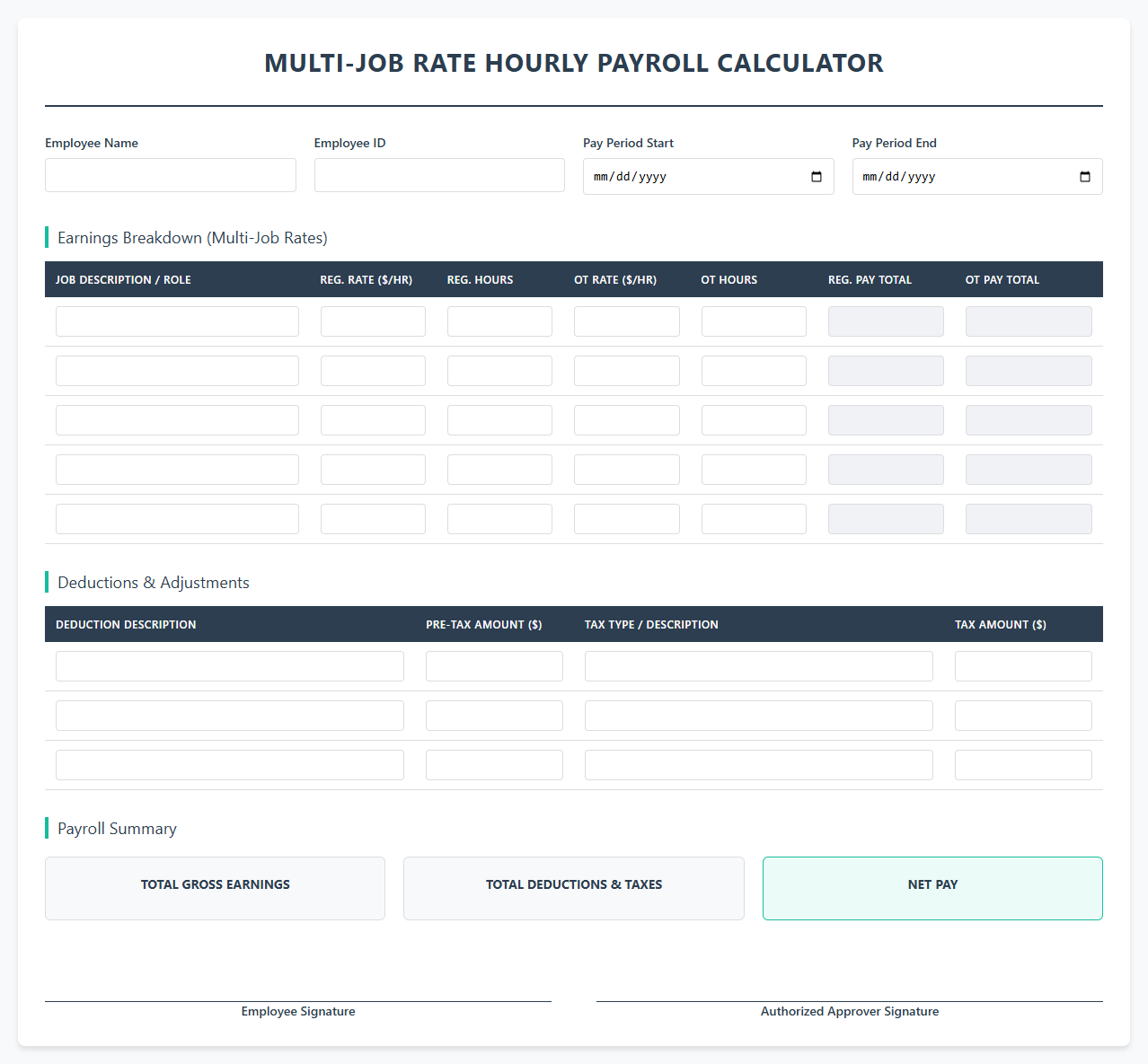Screen dimensions: 1148x1064
Task: Click third Tax Amount field
Action: tap(1023, 765)
